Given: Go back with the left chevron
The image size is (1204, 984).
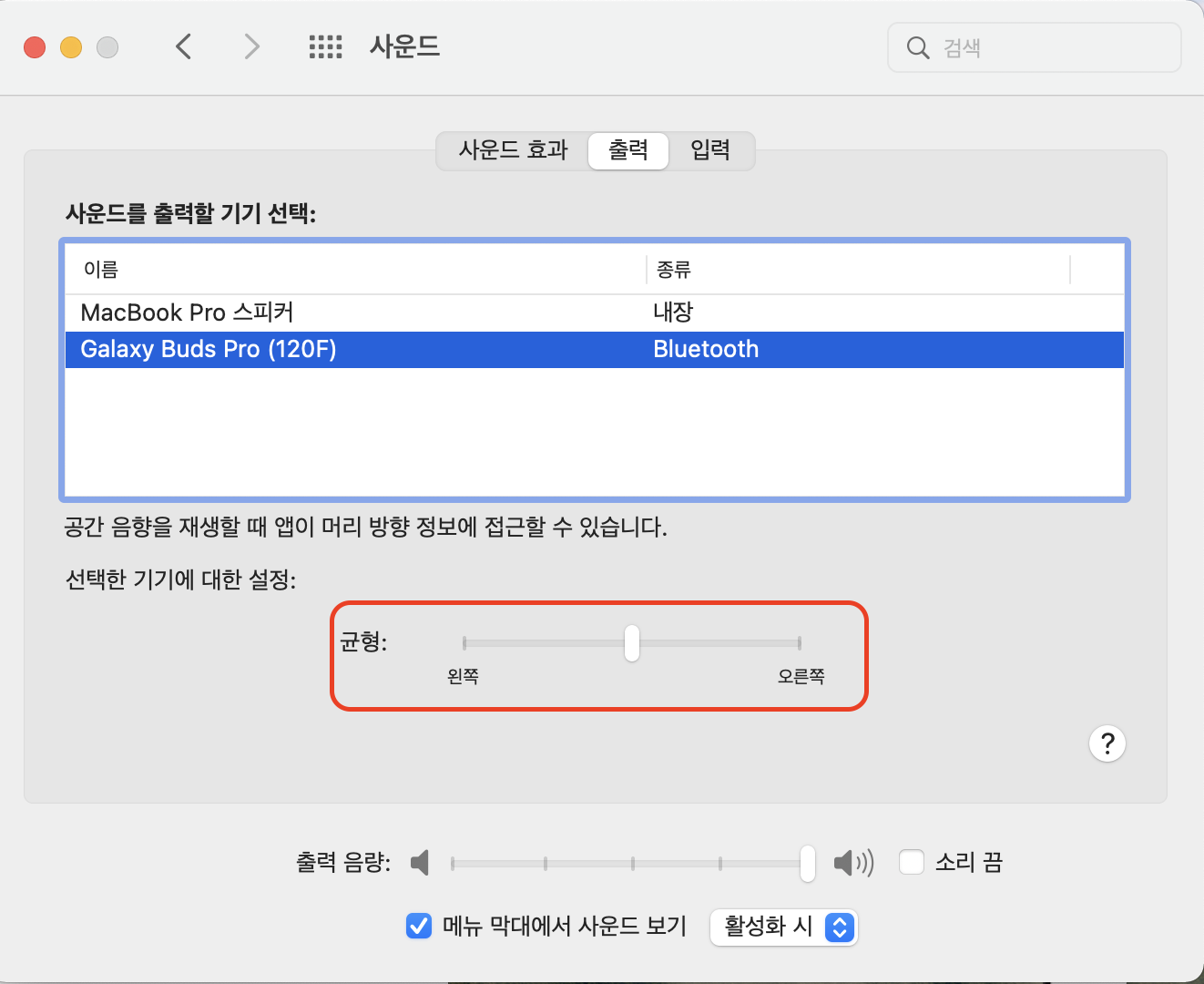Looking at the screenshot, I should 184,46.
